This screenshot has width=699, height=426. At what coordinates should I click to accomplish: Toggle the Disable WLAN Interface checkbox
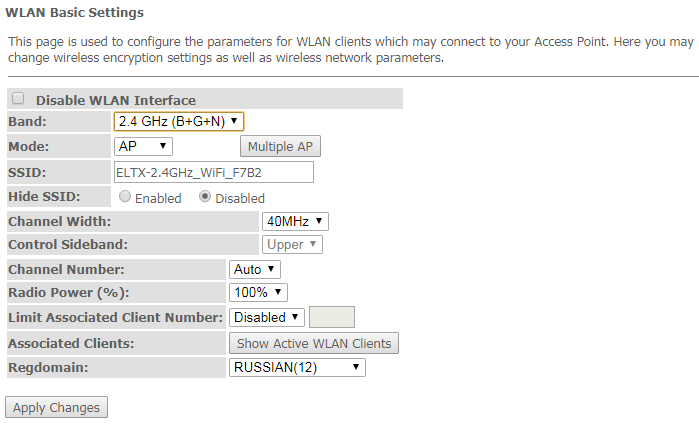coord(18,99)
